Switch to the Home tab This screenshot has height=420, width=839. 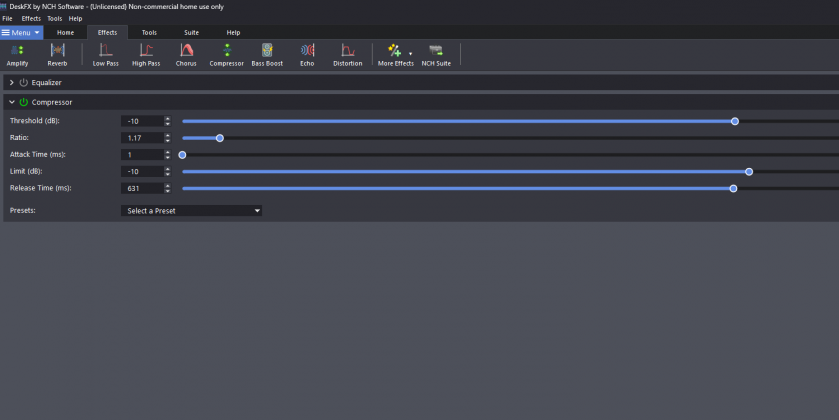(65, 33)
